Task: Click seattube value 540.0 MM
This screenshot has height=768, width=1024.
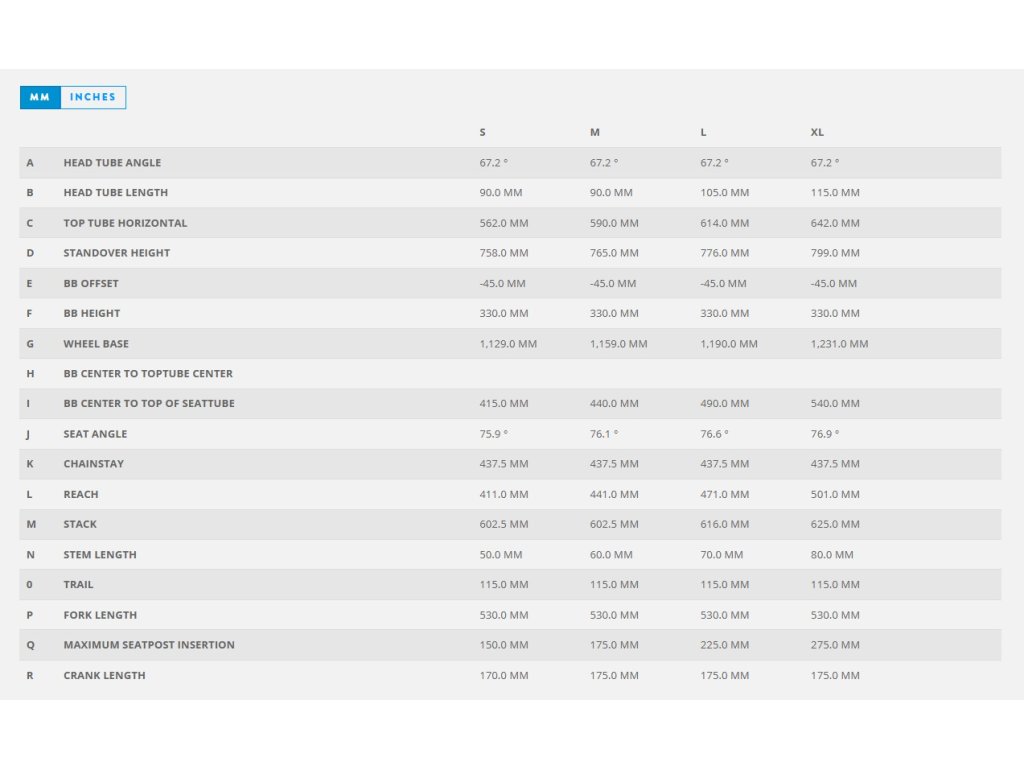Action: click(x=835, y=404)
